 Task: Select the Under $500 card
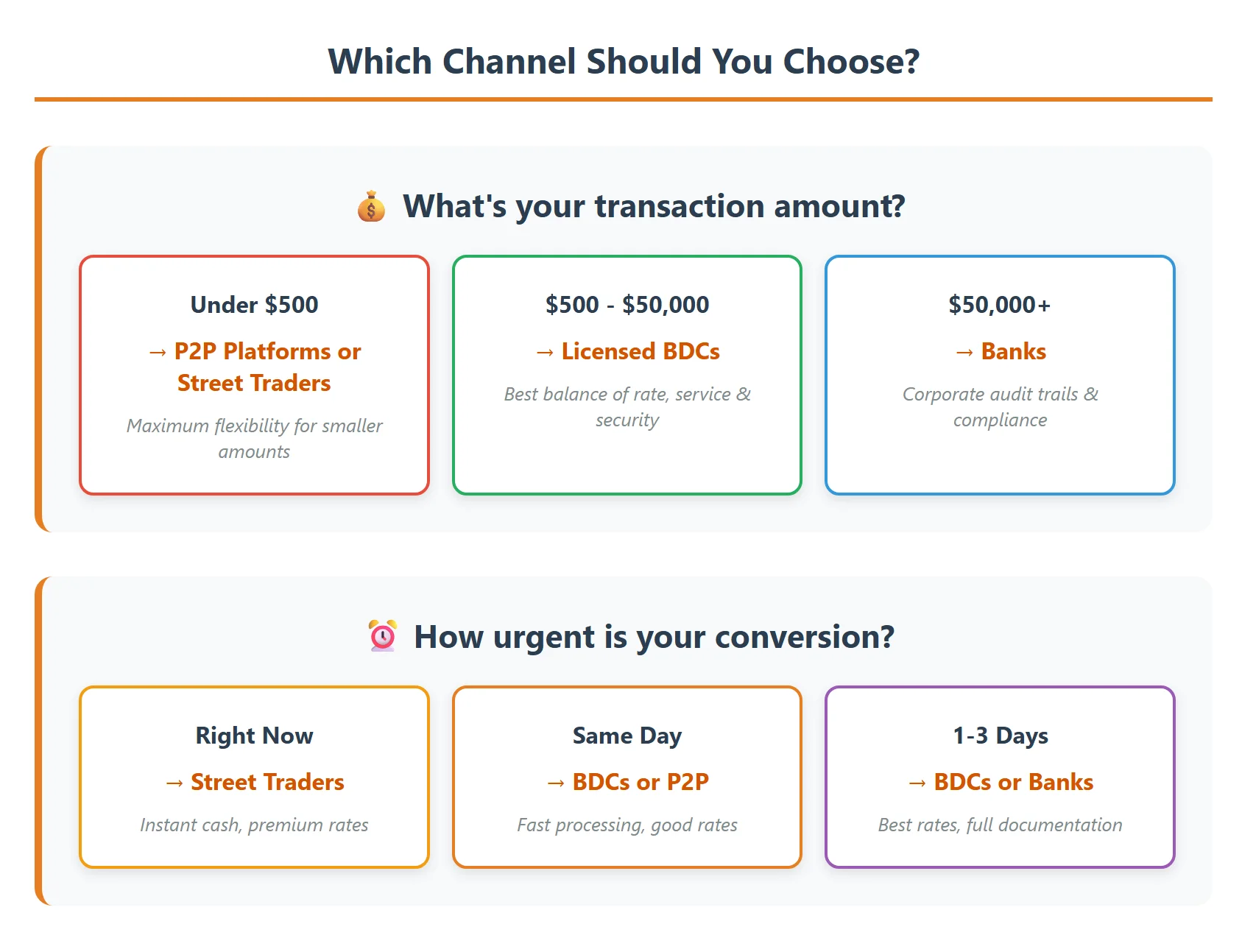point(254,375)
